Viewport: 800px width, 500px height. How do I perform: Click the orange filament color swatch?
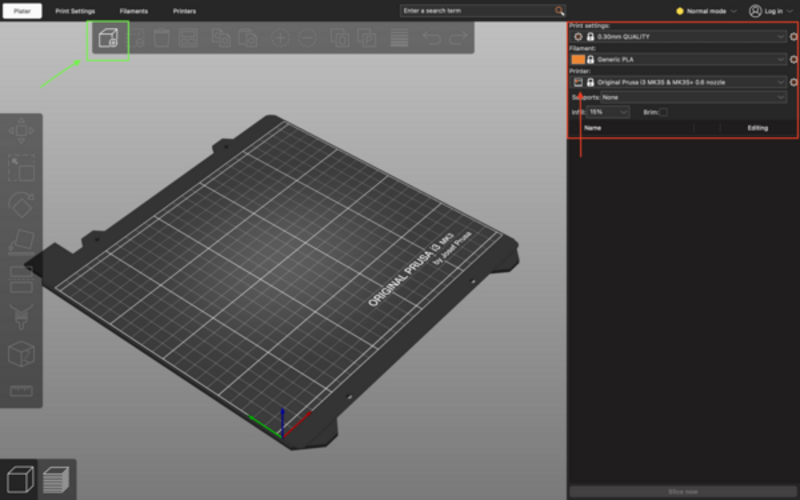point(578,59)
